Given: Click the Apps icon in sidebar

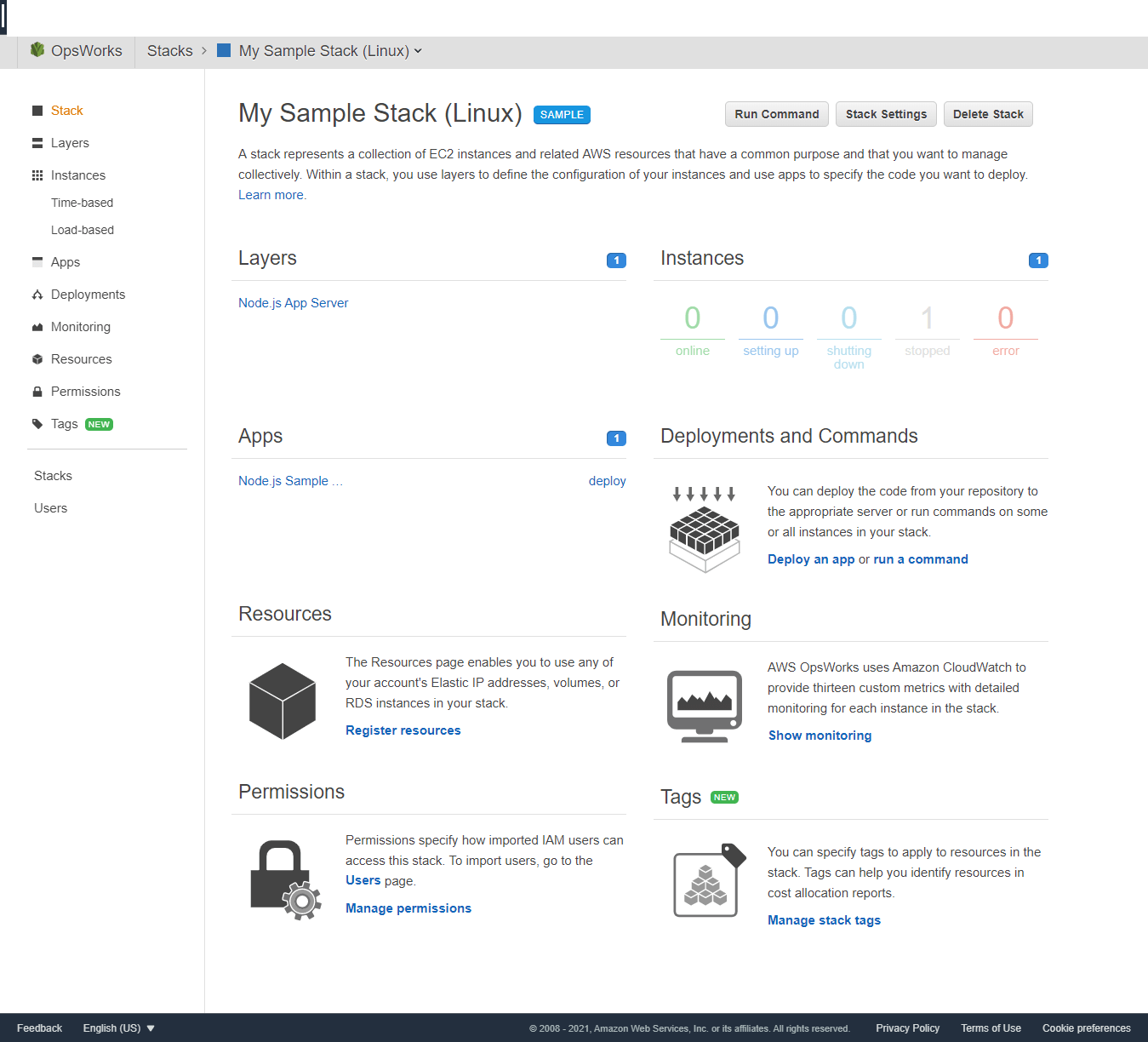Looking at the screenshot, I should tap(37, 261).
